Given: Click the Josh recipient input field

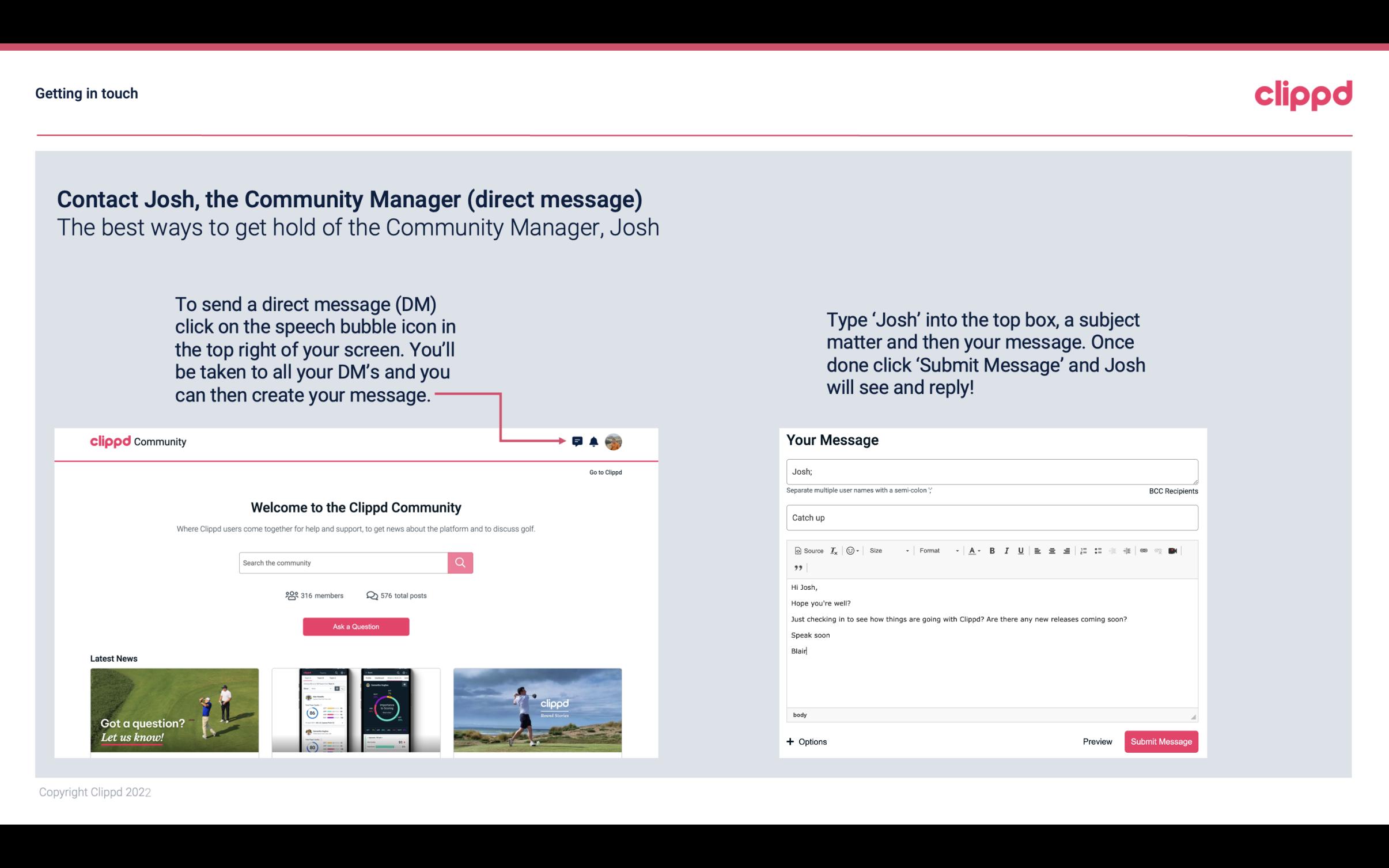Looking at the screenshot, I should click(992, 471).
